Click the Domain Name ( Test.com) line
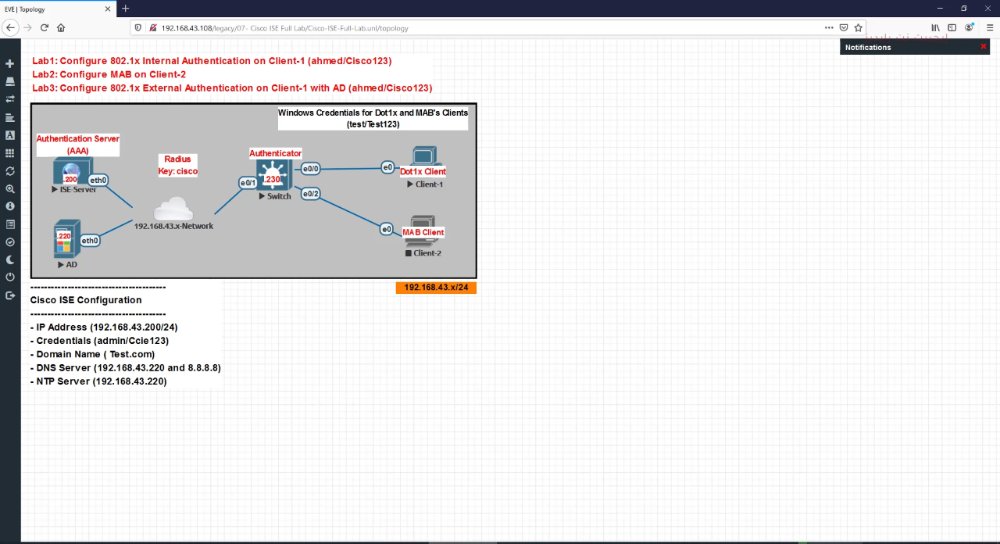This screenshot has height=544, width=1000. [x=92, y=354]
